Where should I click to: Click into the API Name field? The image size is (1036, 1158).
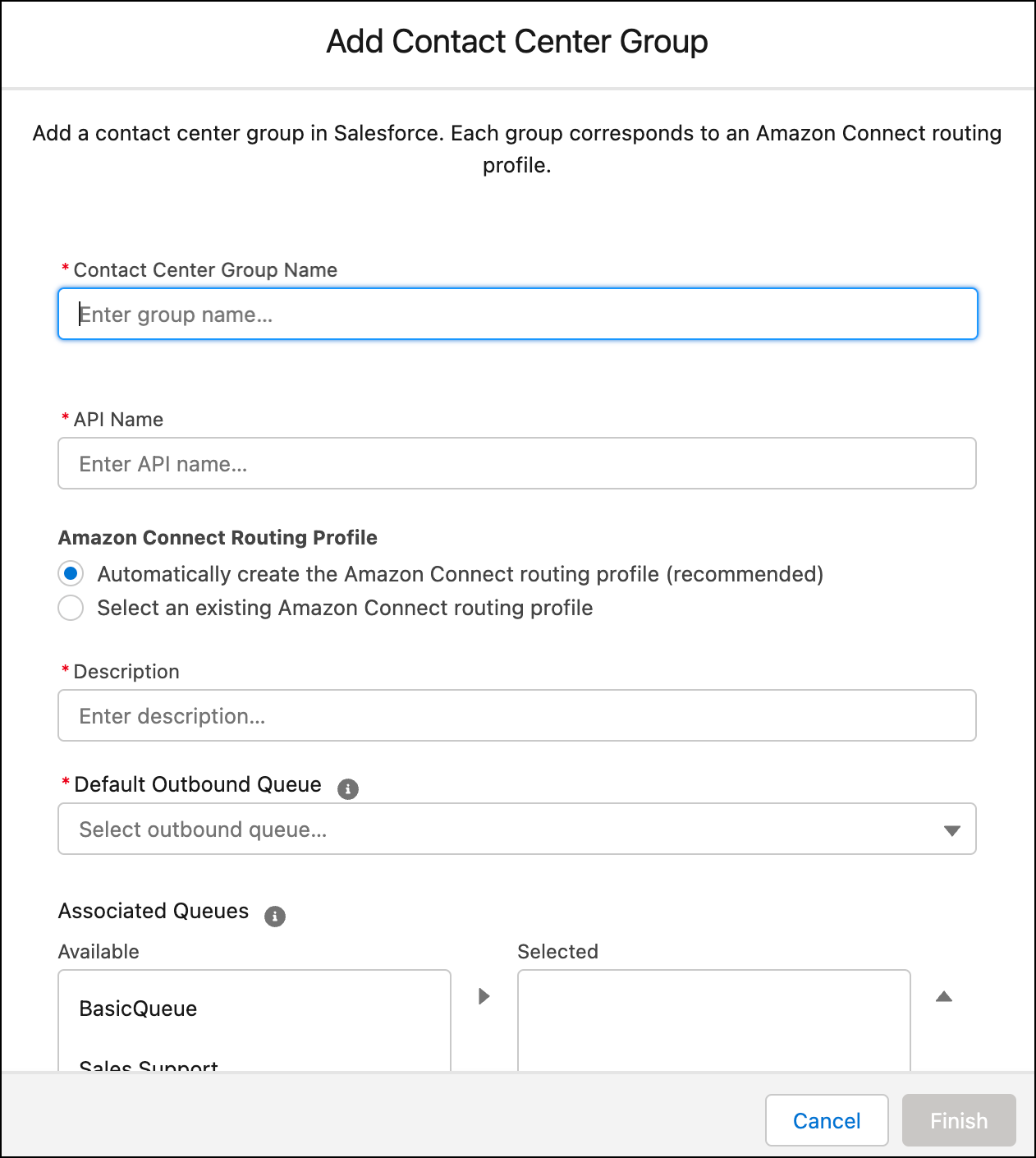517,463
